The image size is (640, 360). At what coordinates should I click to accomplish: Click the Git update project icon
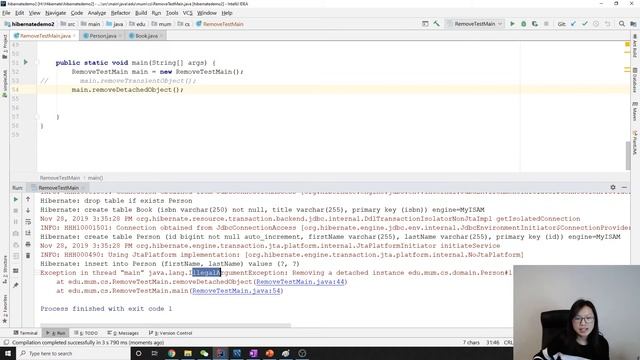(573, 24)
